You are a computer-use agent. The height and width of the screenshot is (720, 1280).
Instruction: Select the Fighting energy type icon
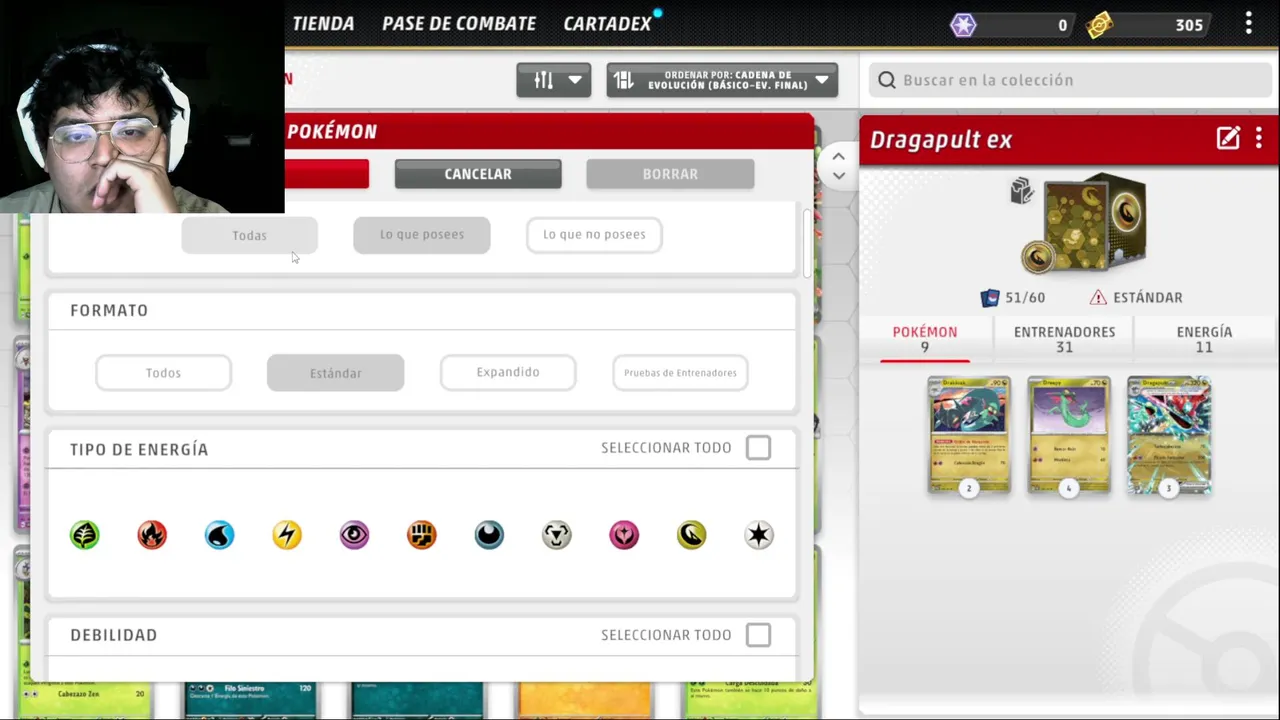pyautogui.click(x=422, y=535)
